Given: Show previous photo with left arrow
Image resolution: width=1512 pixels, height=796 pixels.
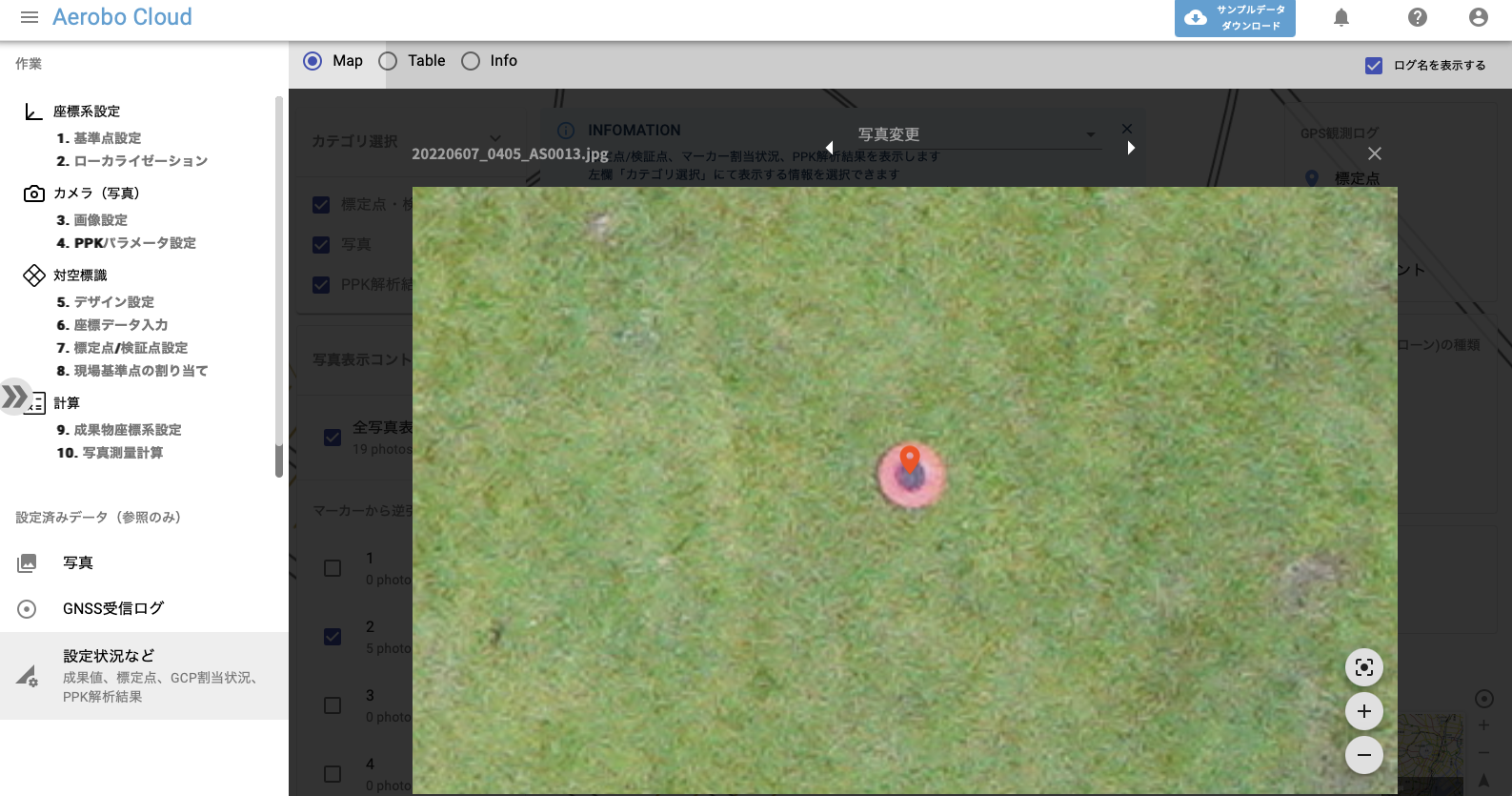Looking at the screenshot, I should (x=830, y=148).
